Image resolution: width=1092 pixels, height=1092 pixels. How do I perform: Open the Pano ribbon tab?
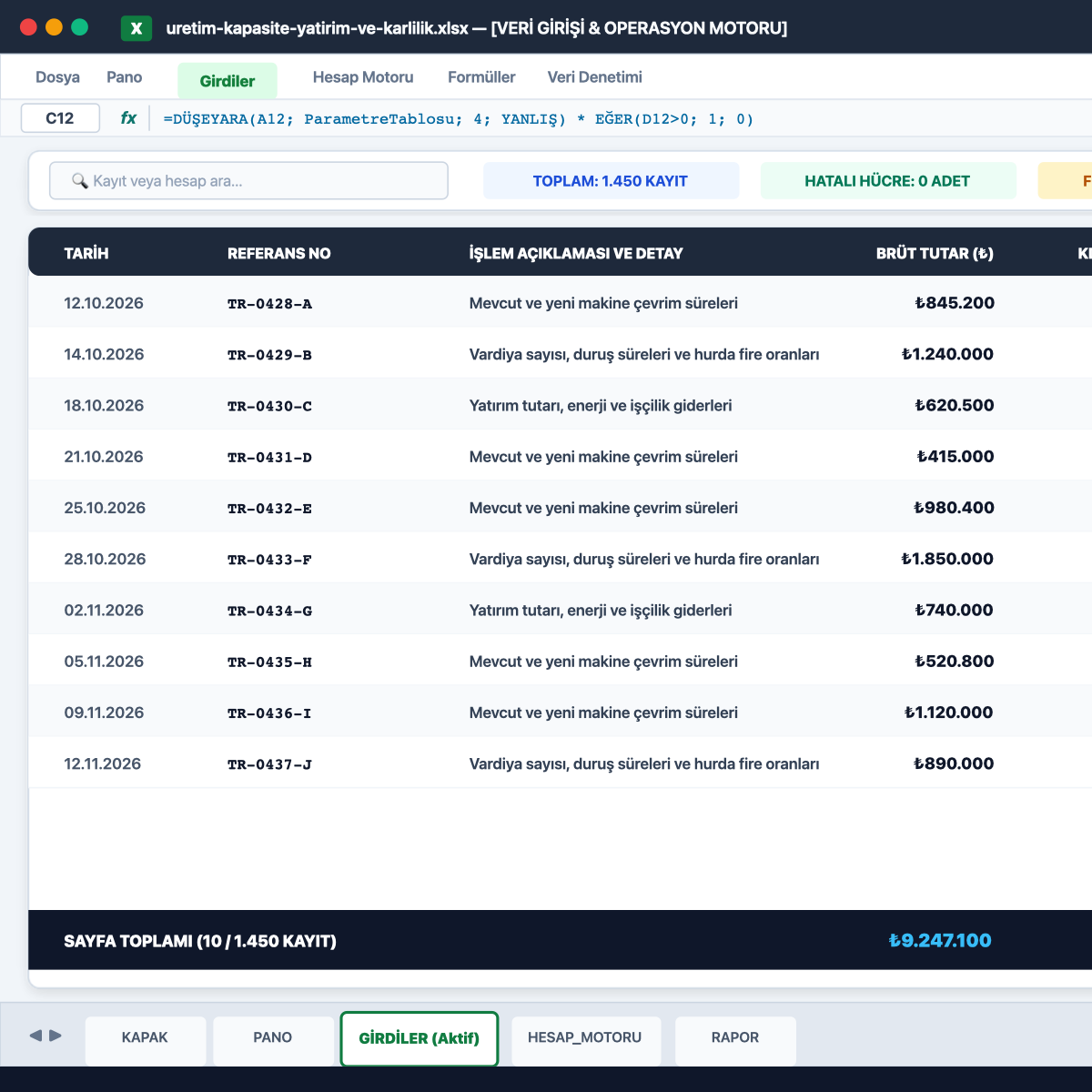(125, 77)
